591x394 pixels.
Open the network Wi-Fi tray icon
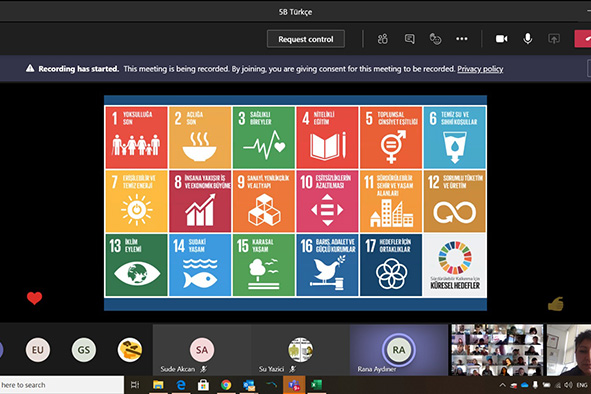558,385
